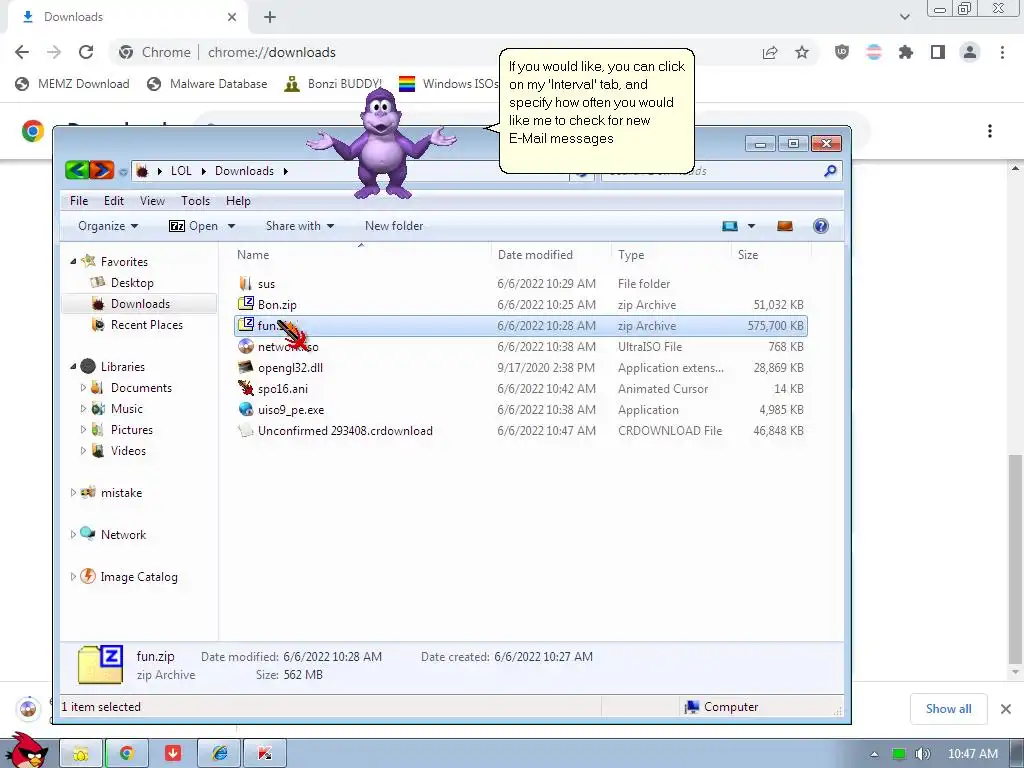The height and width of the screenshot is (768, 1024).
Task: Open the Chrome Extensions puzzle icon
Action: (x=906, y=52)
